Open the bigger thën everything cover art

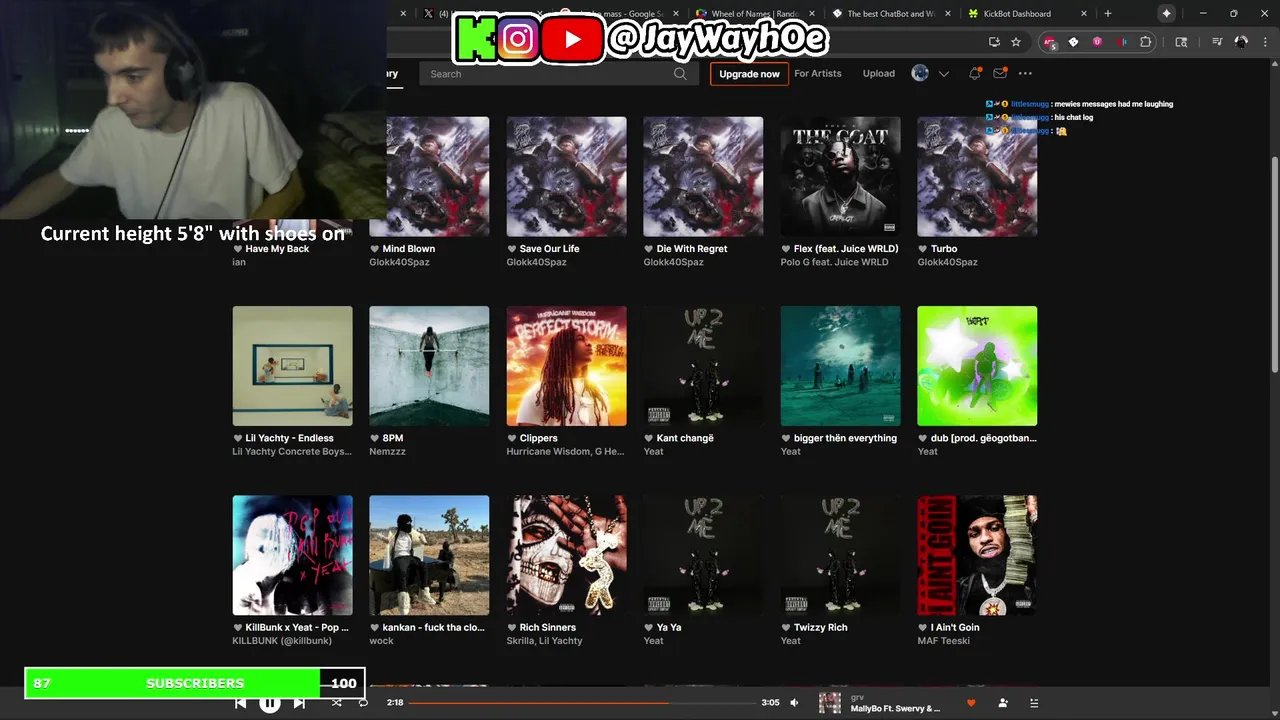(x=840, y=366)
